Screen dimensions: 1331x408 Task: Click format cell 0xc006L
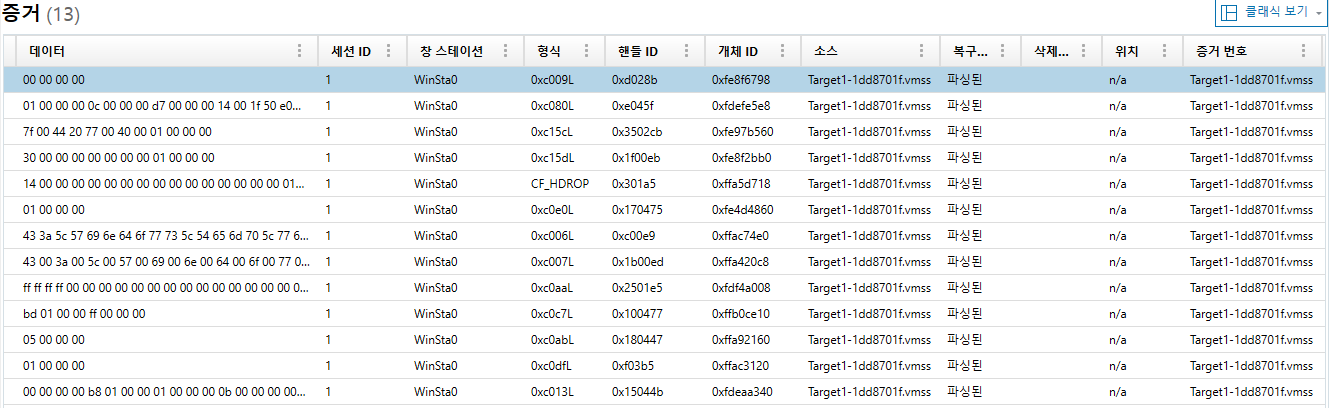click(x=552, y=235)
